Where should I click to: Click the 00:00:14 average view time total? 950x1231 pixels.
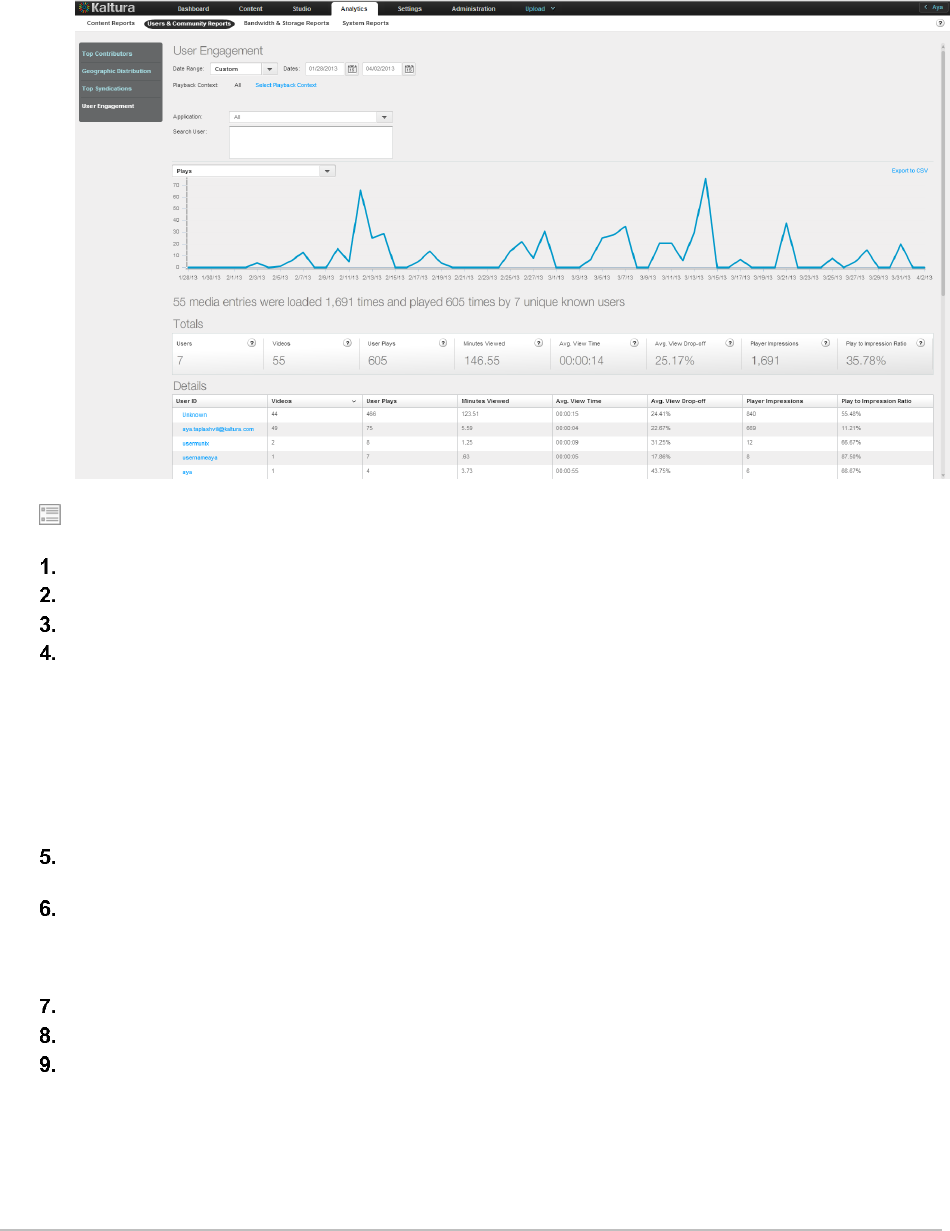tap(581, 360)
